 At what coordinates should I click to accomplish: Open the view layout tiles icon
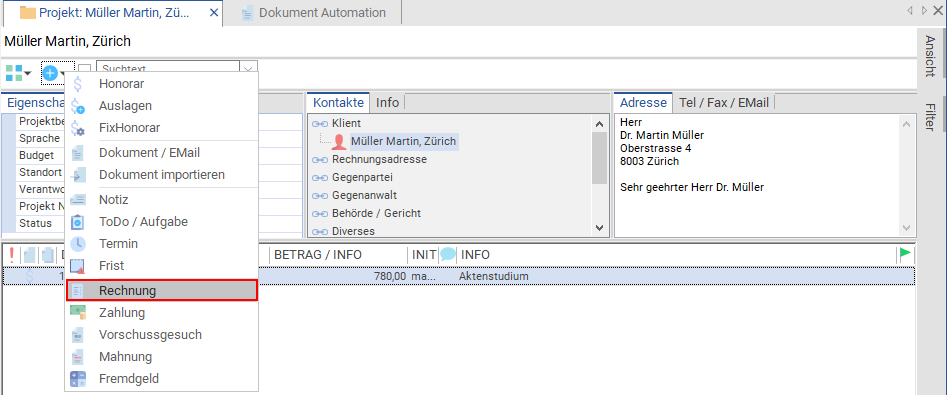14,73
